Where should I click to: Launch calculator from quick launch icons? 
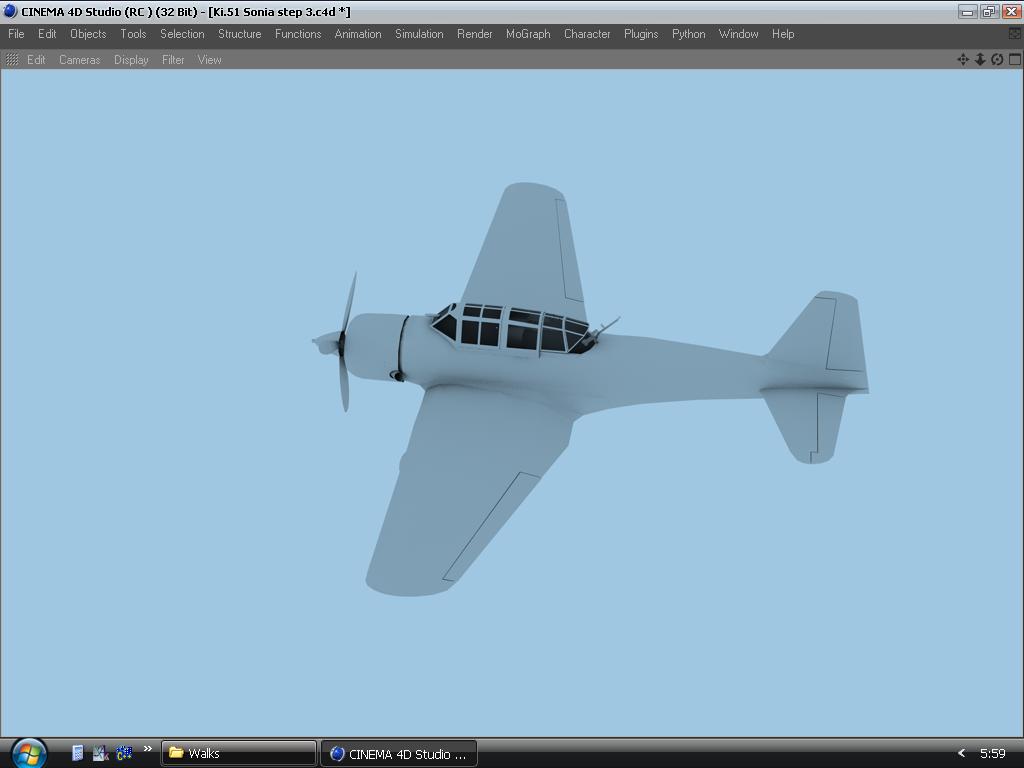click(78, 753)
